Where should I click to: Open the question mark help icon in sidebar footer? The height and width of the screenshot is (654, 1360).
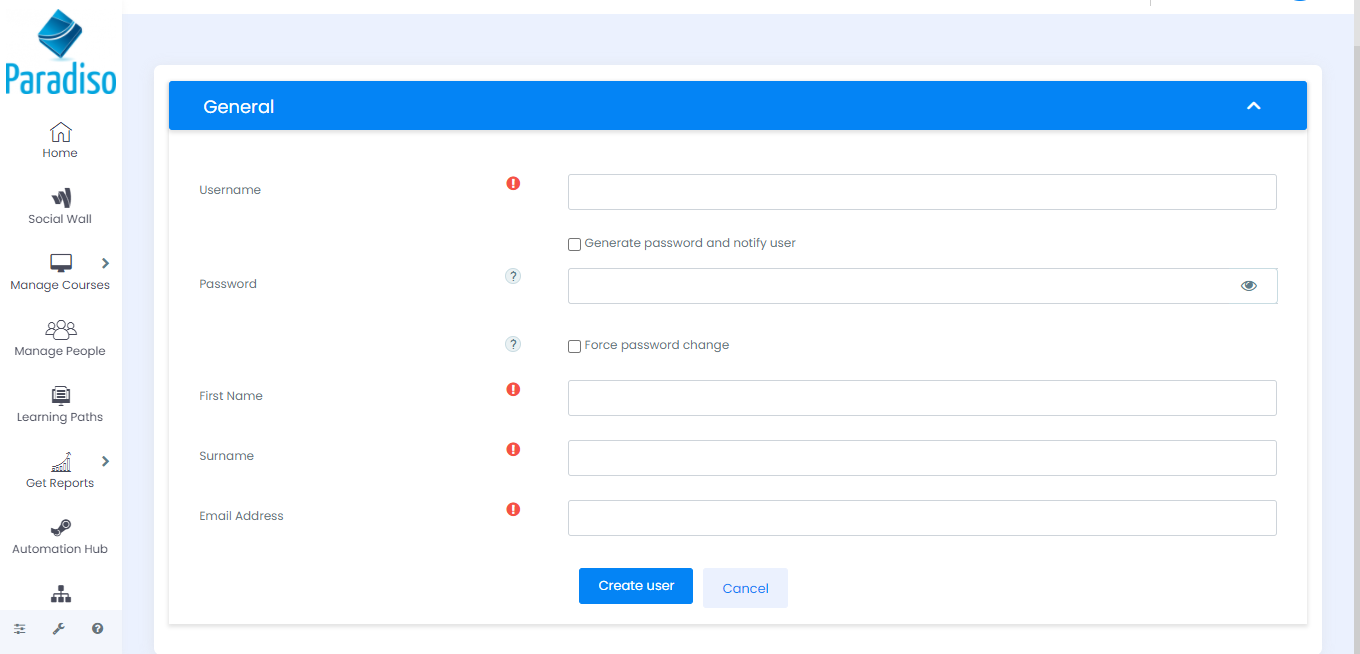[98, 629]
